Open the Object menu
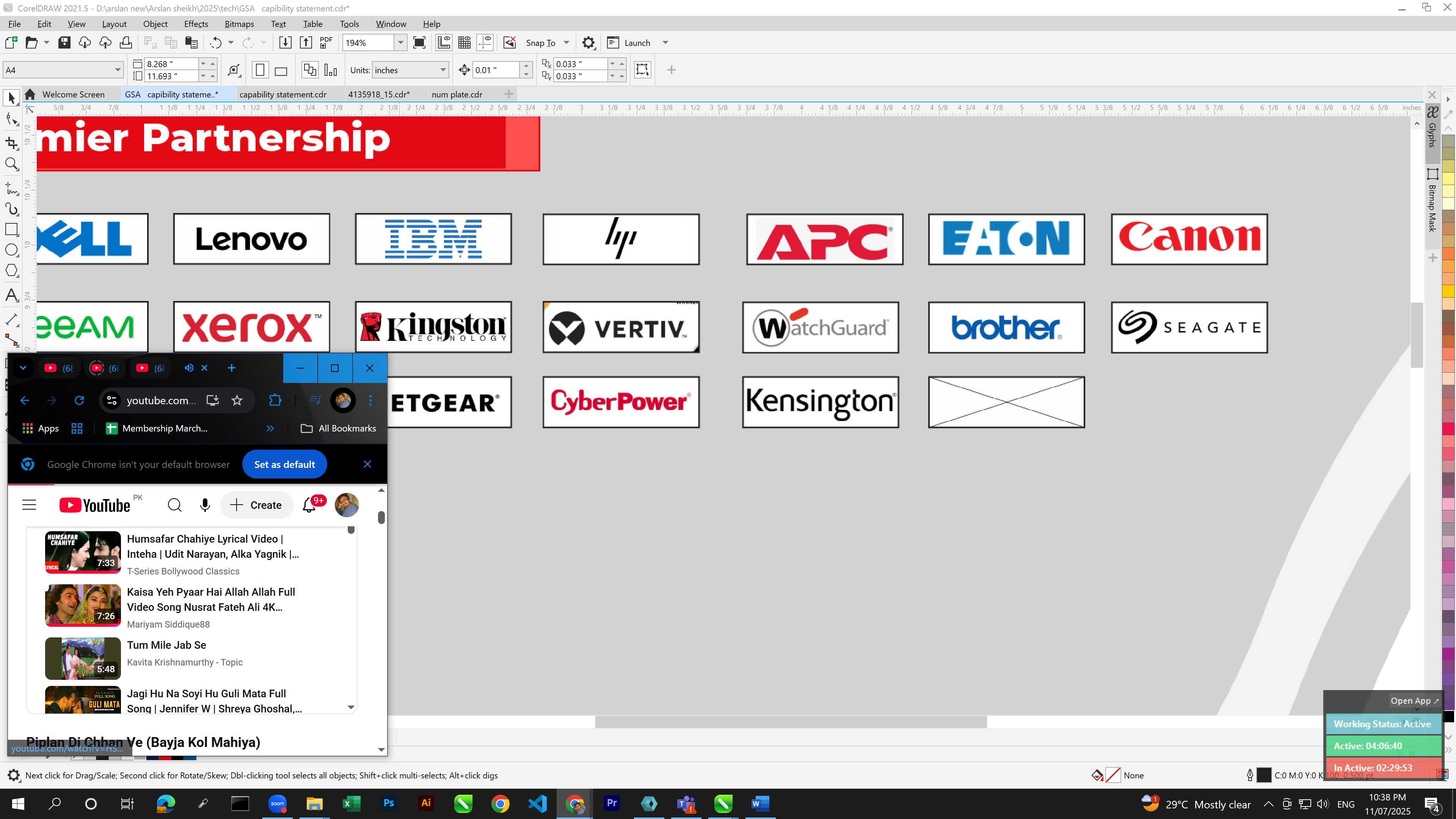The height and width of the screenshot is (819, 1456). click(155, 24)
